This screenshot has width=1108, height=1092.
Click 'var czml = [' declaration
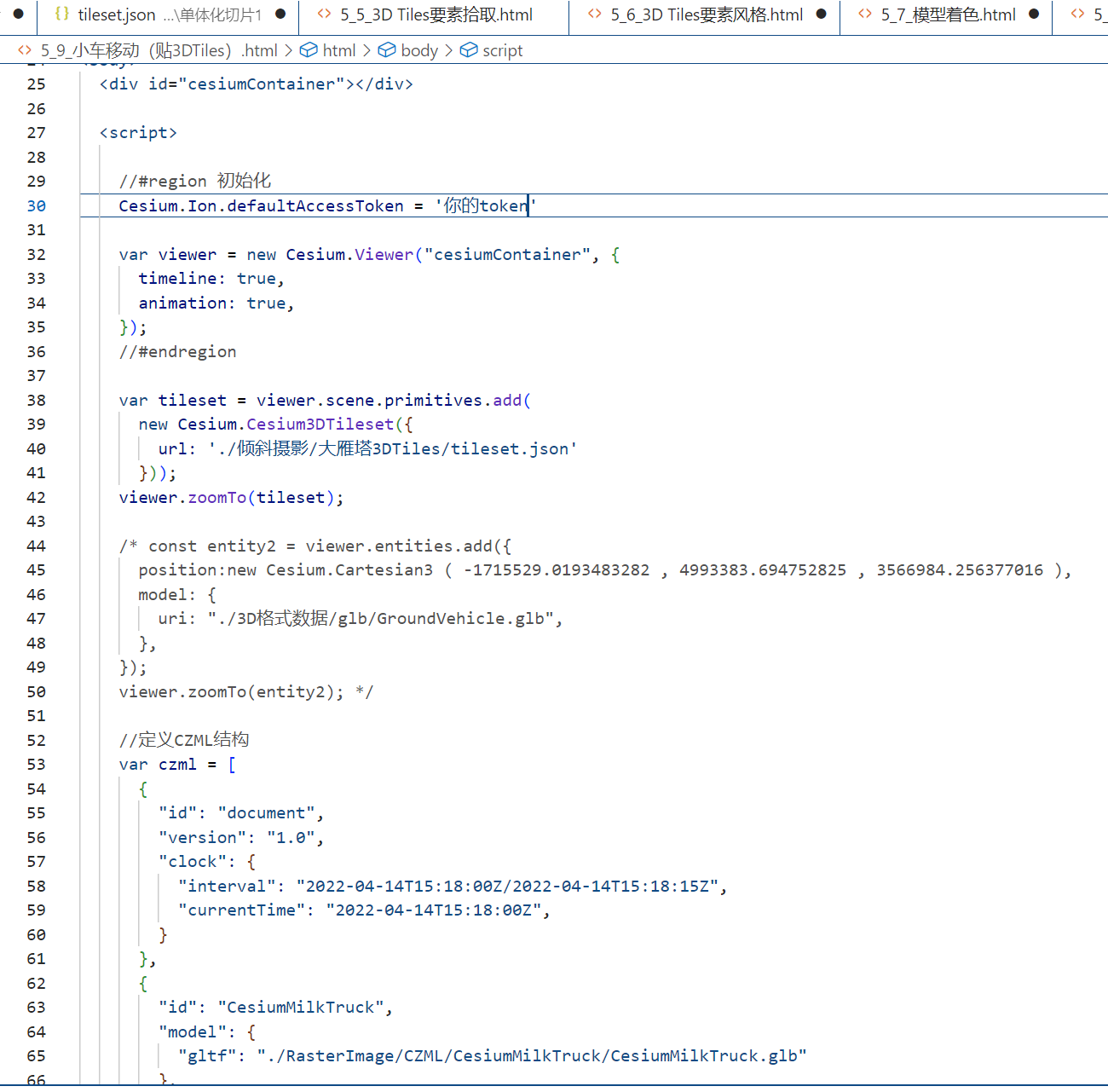pos(177,765)
